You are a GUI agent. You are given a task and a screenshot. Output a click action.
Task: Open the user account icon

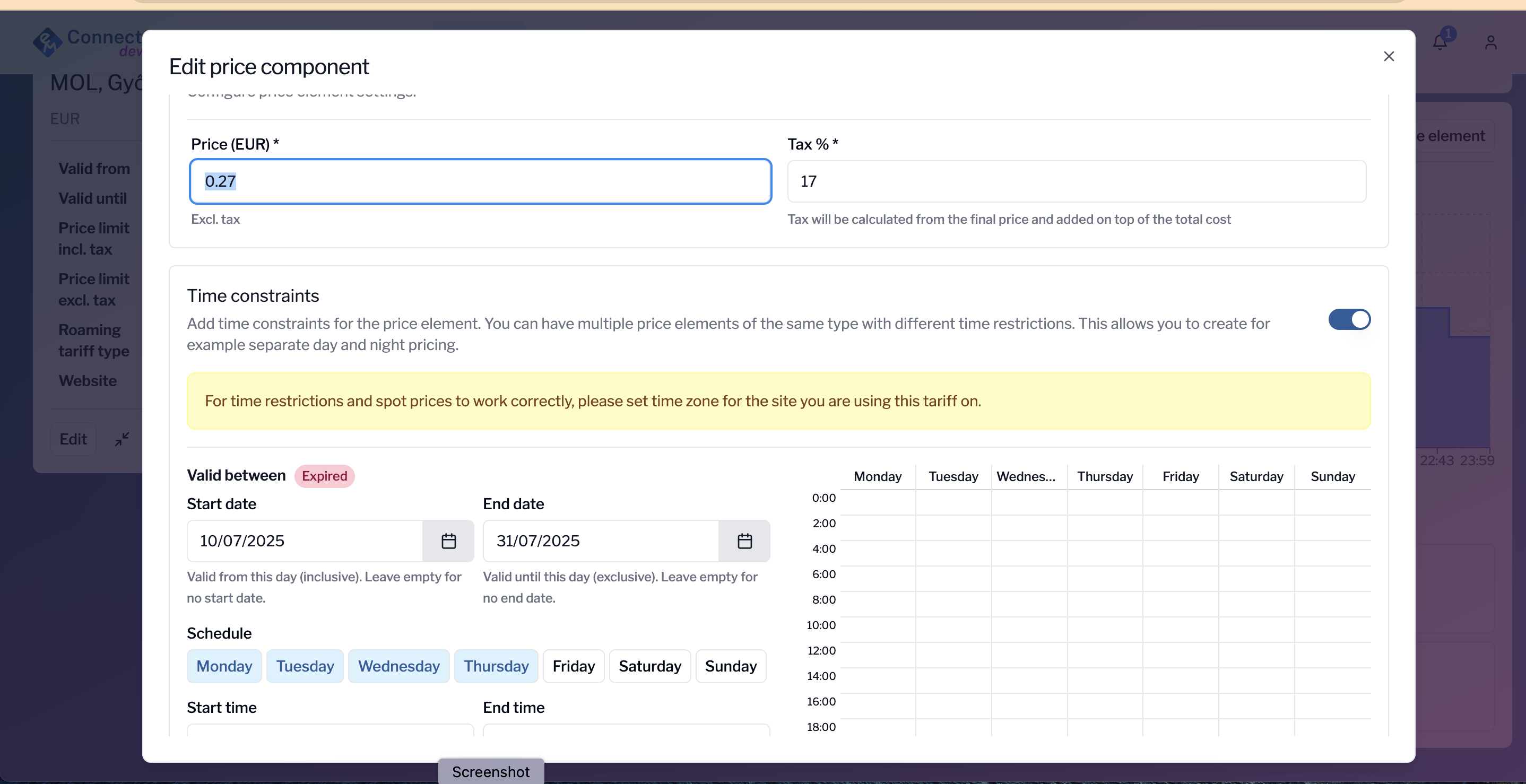click(1491, 42)
